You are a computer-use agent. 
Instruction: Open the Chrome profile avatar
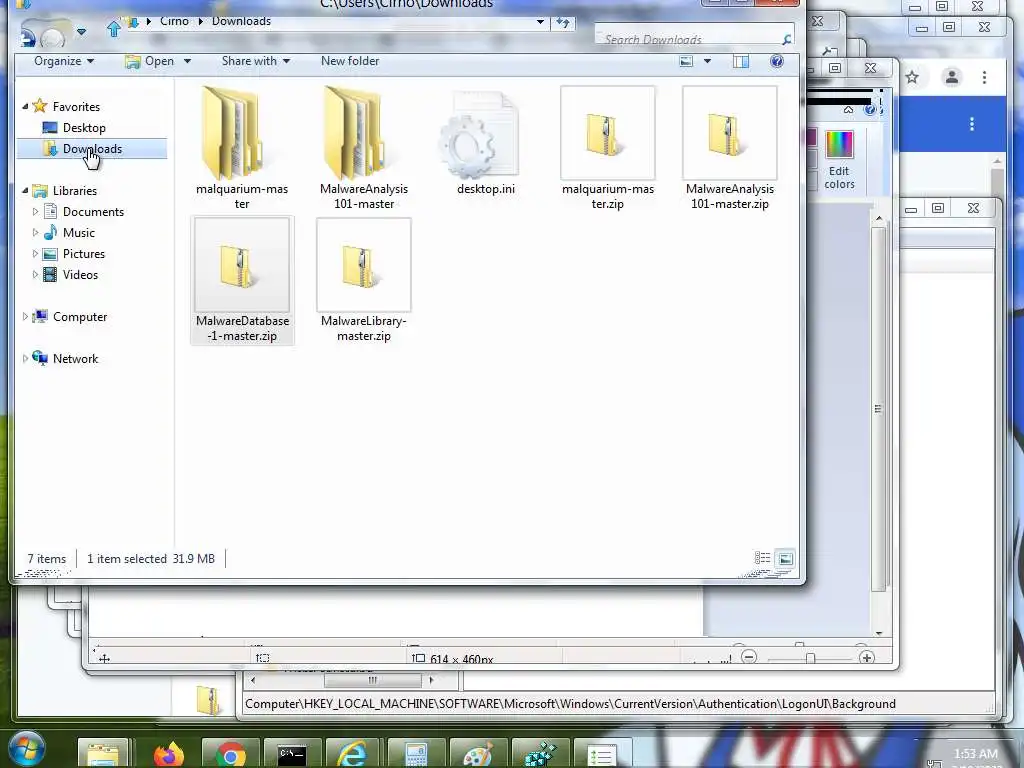(x=952, y=78)
